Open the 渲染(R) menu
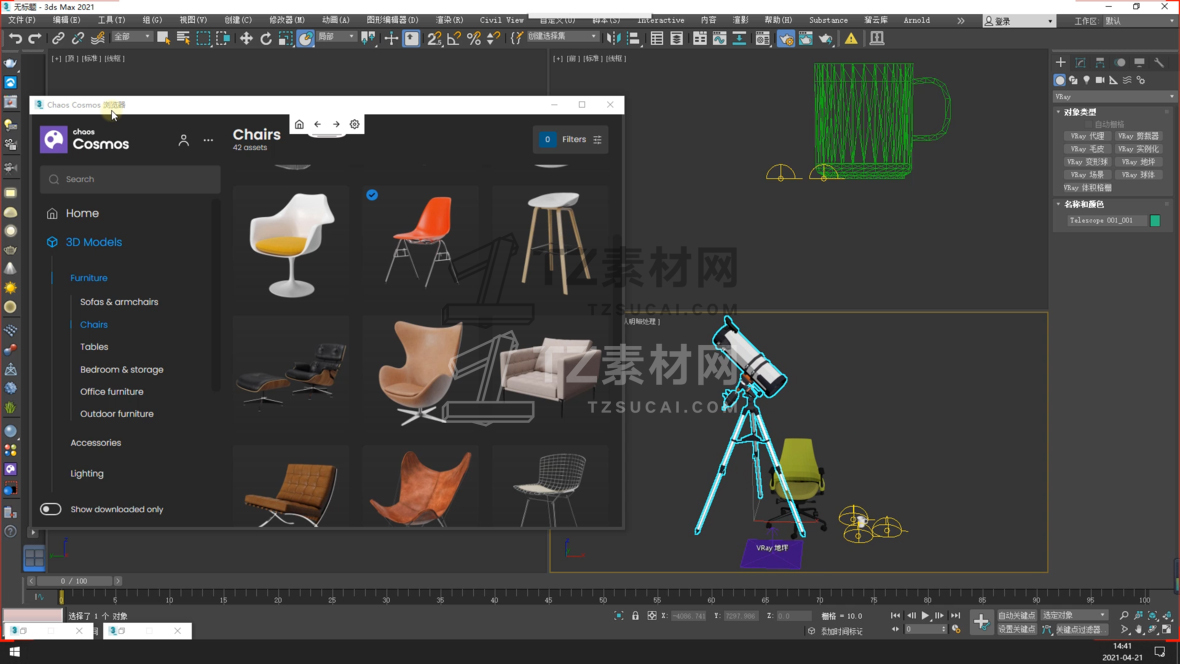The image size is (1180, 664). [449, 20]
